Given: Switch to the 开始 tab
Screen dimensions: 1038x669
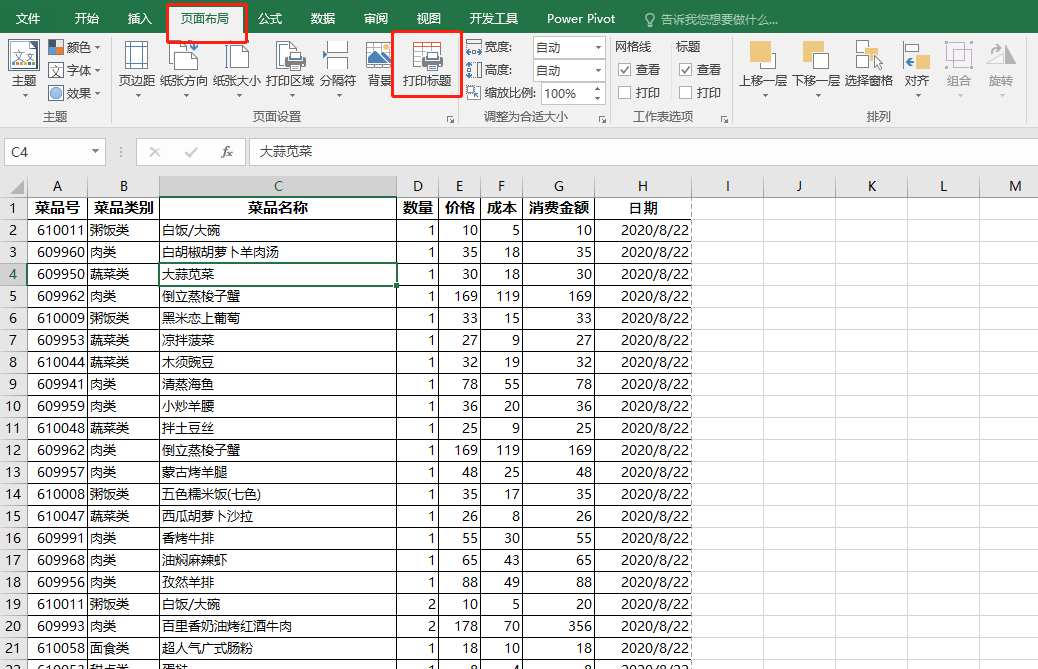Looking at the screenshot, I should coord(87,19).
